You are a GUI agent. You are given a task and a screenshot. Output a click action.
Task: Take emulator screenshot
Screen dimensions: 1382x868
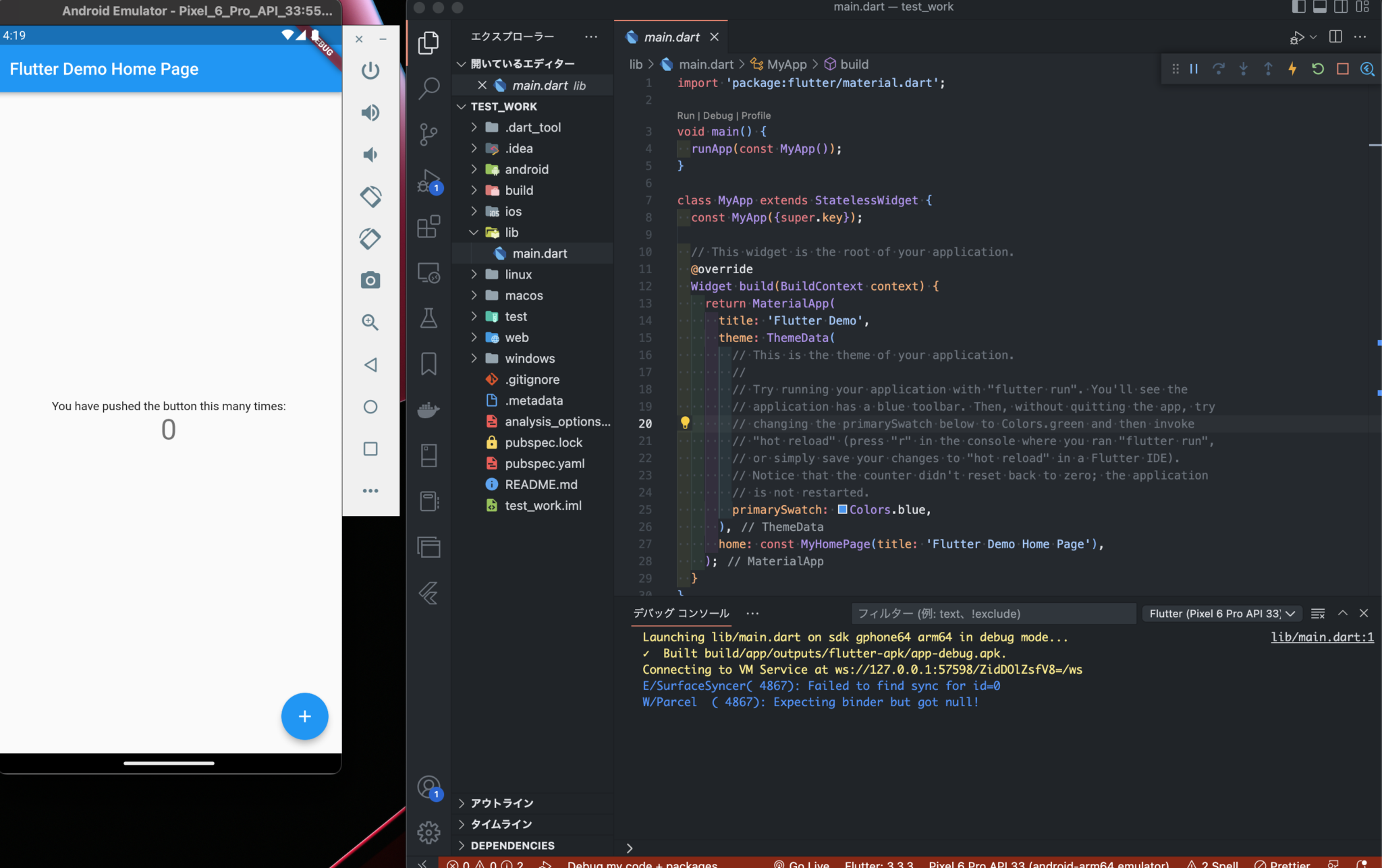370,280
